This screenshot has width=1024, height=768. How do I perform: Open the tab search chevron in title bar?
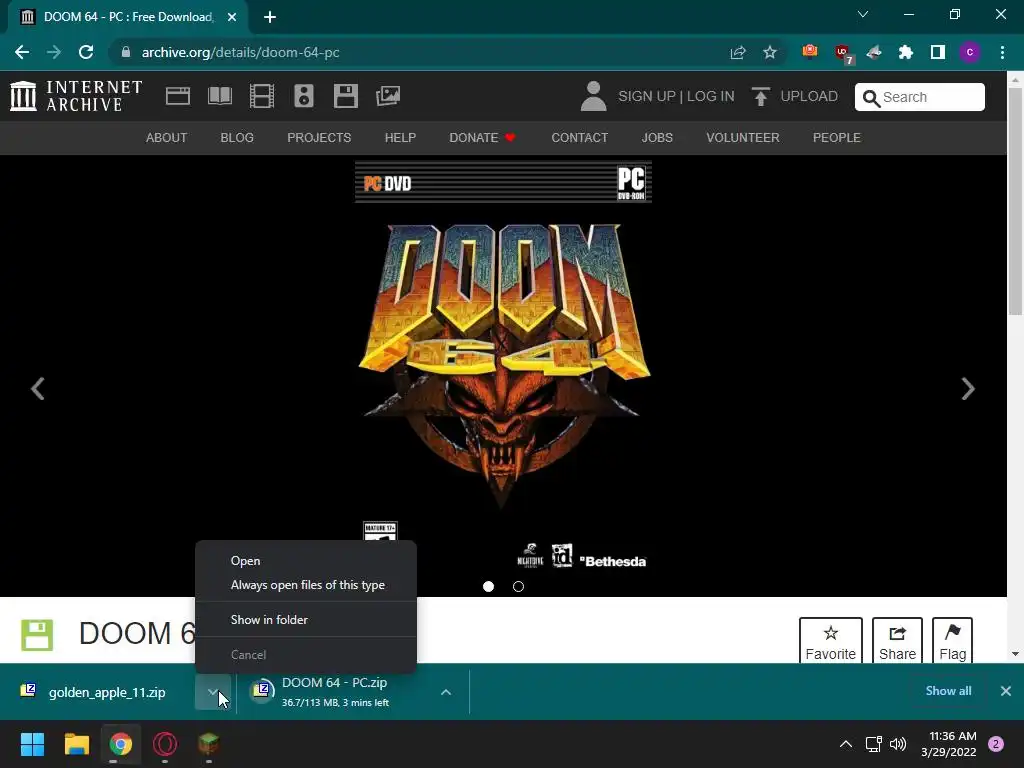(863, 14)
